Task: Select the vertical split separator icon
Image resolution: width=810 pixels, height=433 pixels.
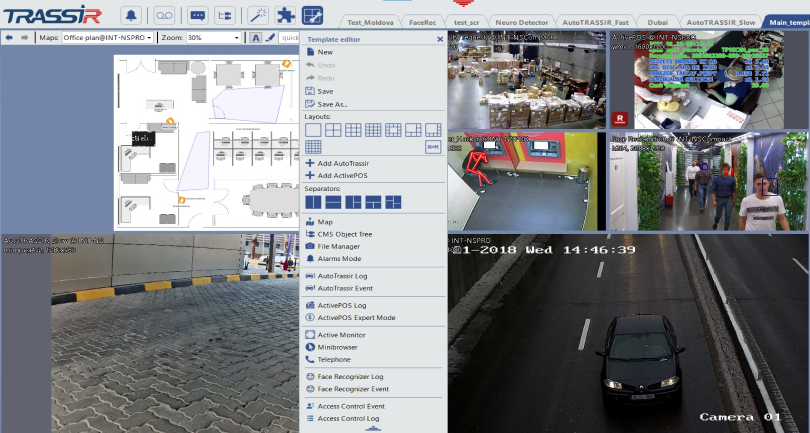Action: click(313, 203)
